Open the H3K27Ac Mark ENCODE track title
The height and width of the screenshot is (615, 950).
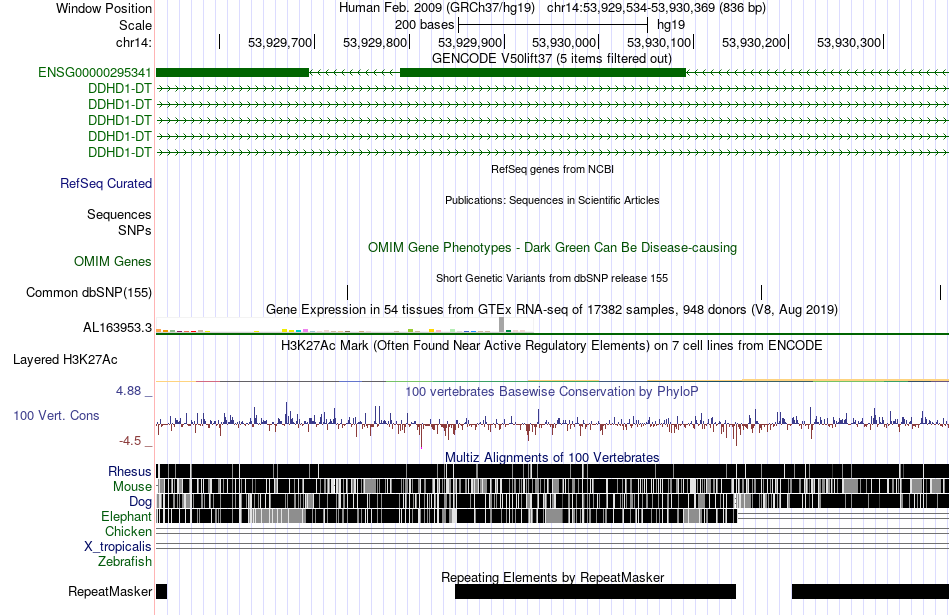pos(552,346)
